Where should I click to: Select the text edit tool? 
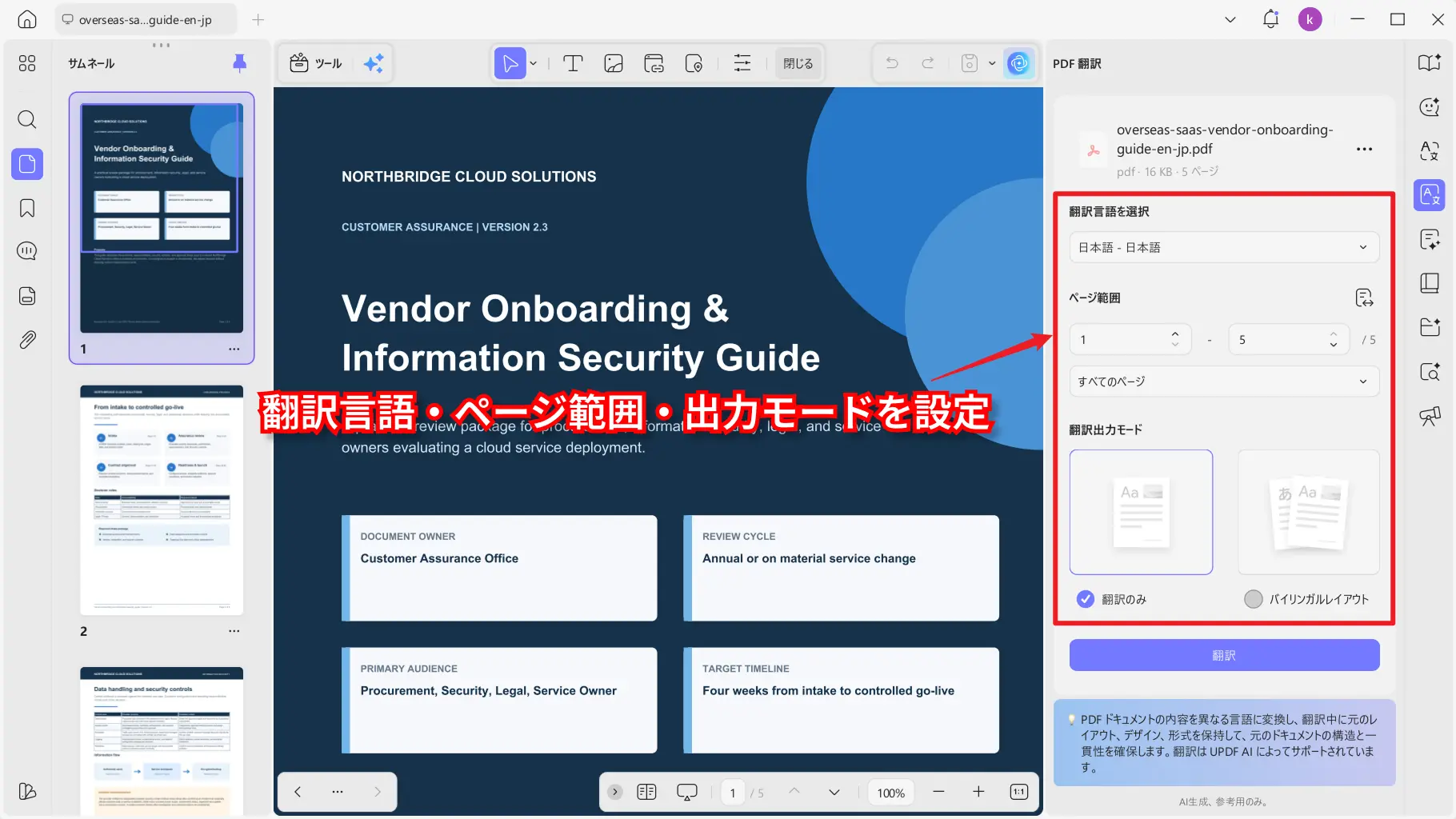pyautogui.click(x=573, y=63)
